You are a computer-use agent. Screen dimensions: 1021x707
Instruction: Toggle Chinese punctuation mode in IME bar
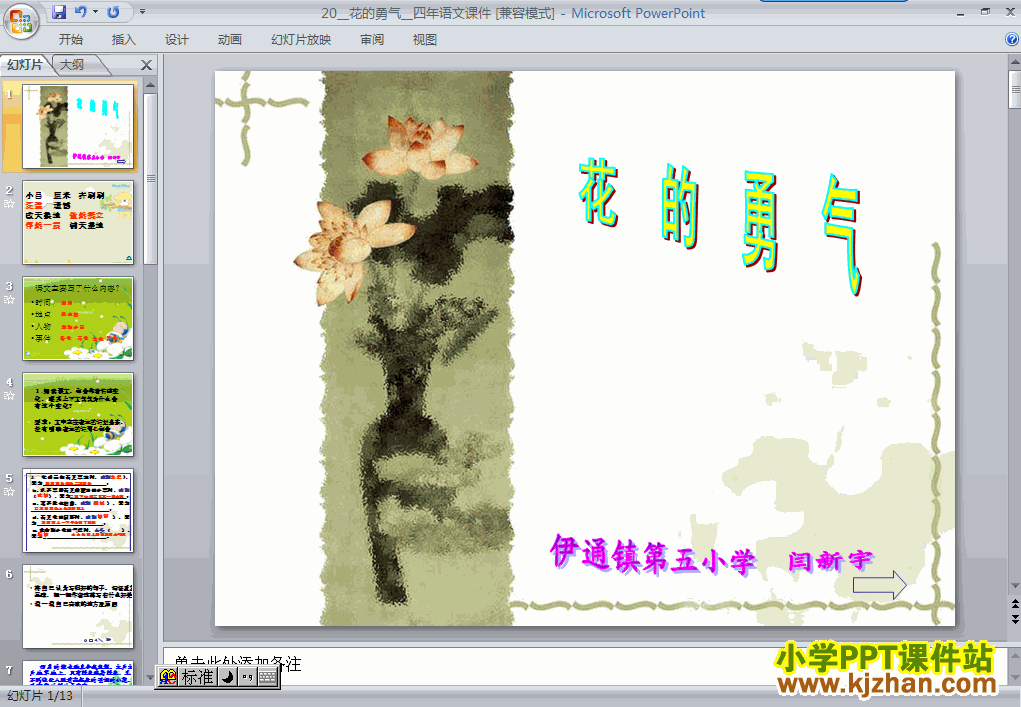(x=247, y=677)
